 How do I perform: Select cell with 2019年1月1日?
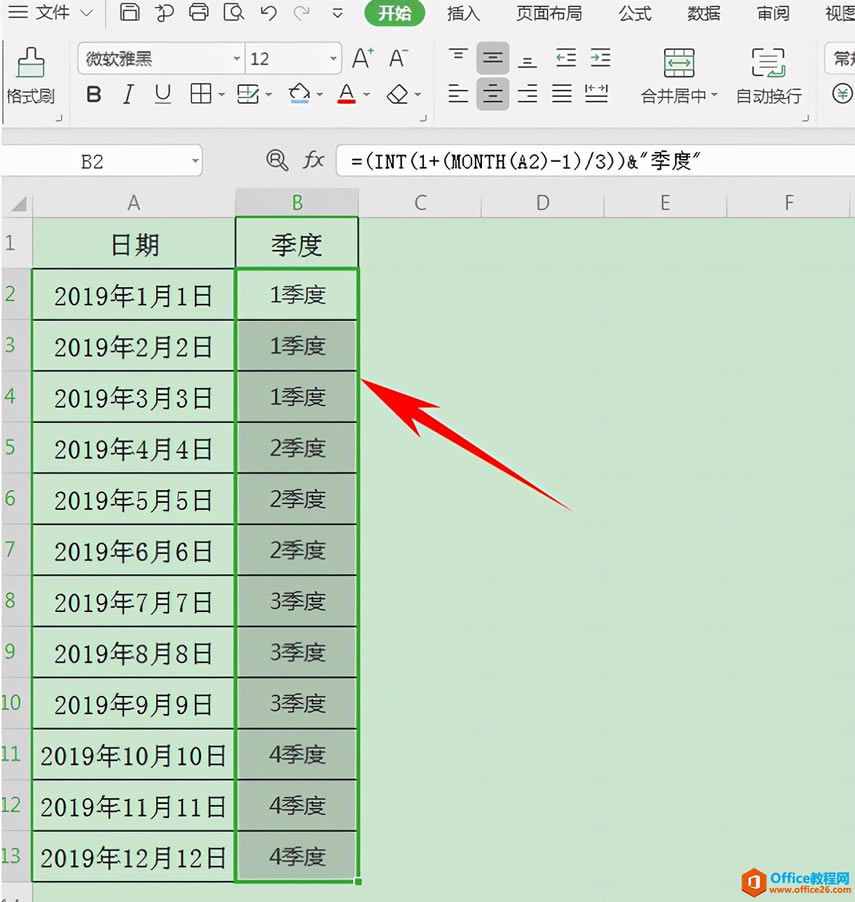(x=133, y=295)
